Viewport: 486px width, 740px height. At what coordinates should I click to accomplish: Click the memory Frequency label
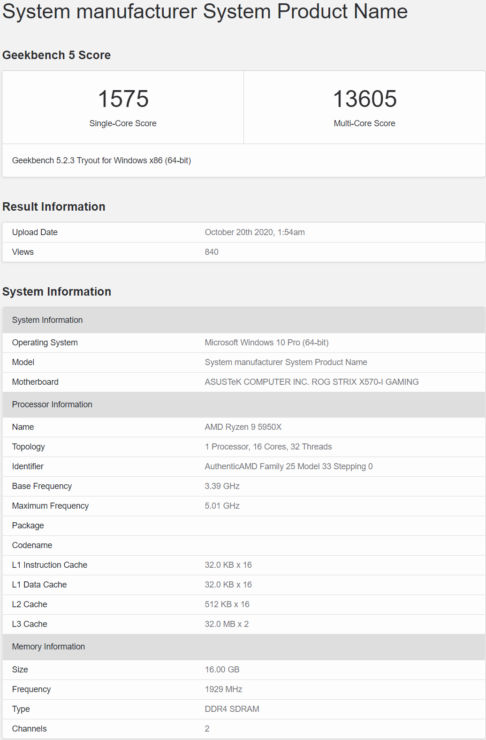tap(31, 690)
